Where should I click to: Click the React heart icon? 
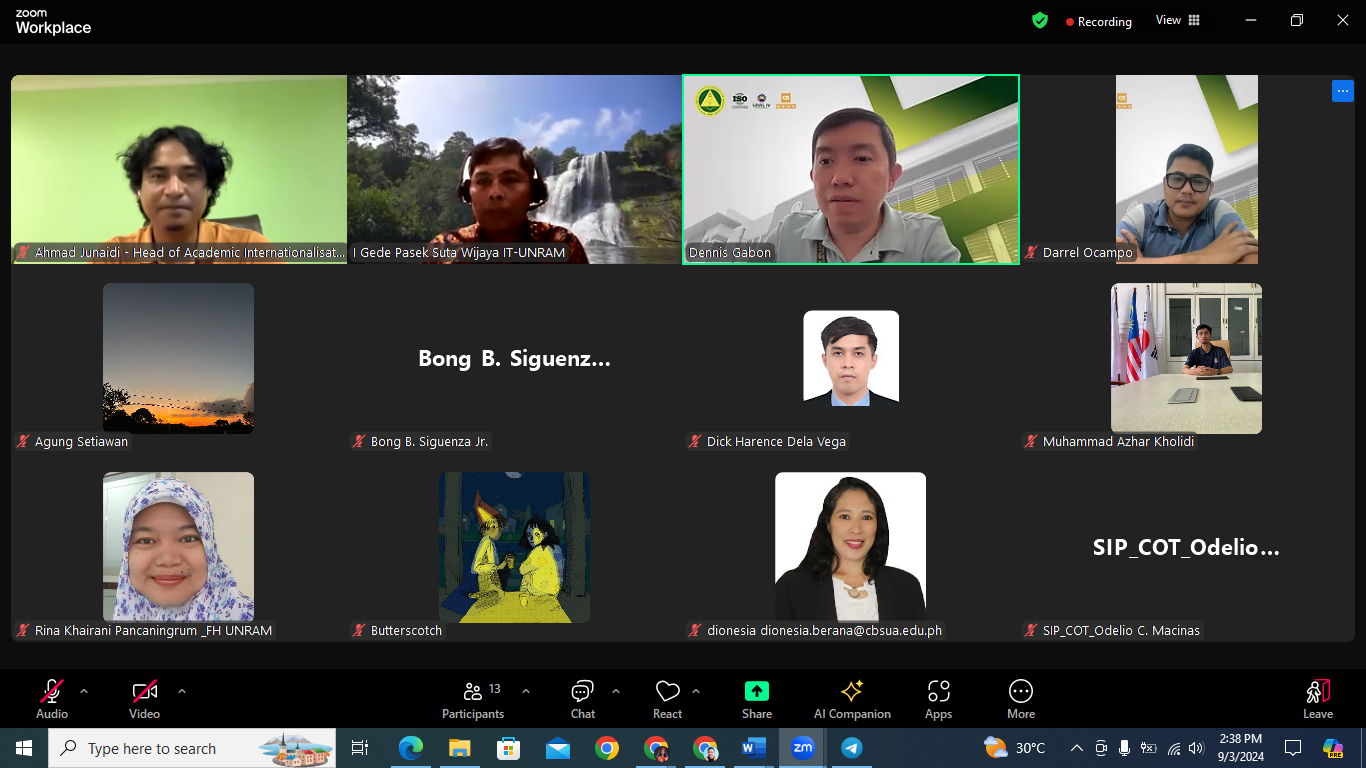[x=667, y=699]
